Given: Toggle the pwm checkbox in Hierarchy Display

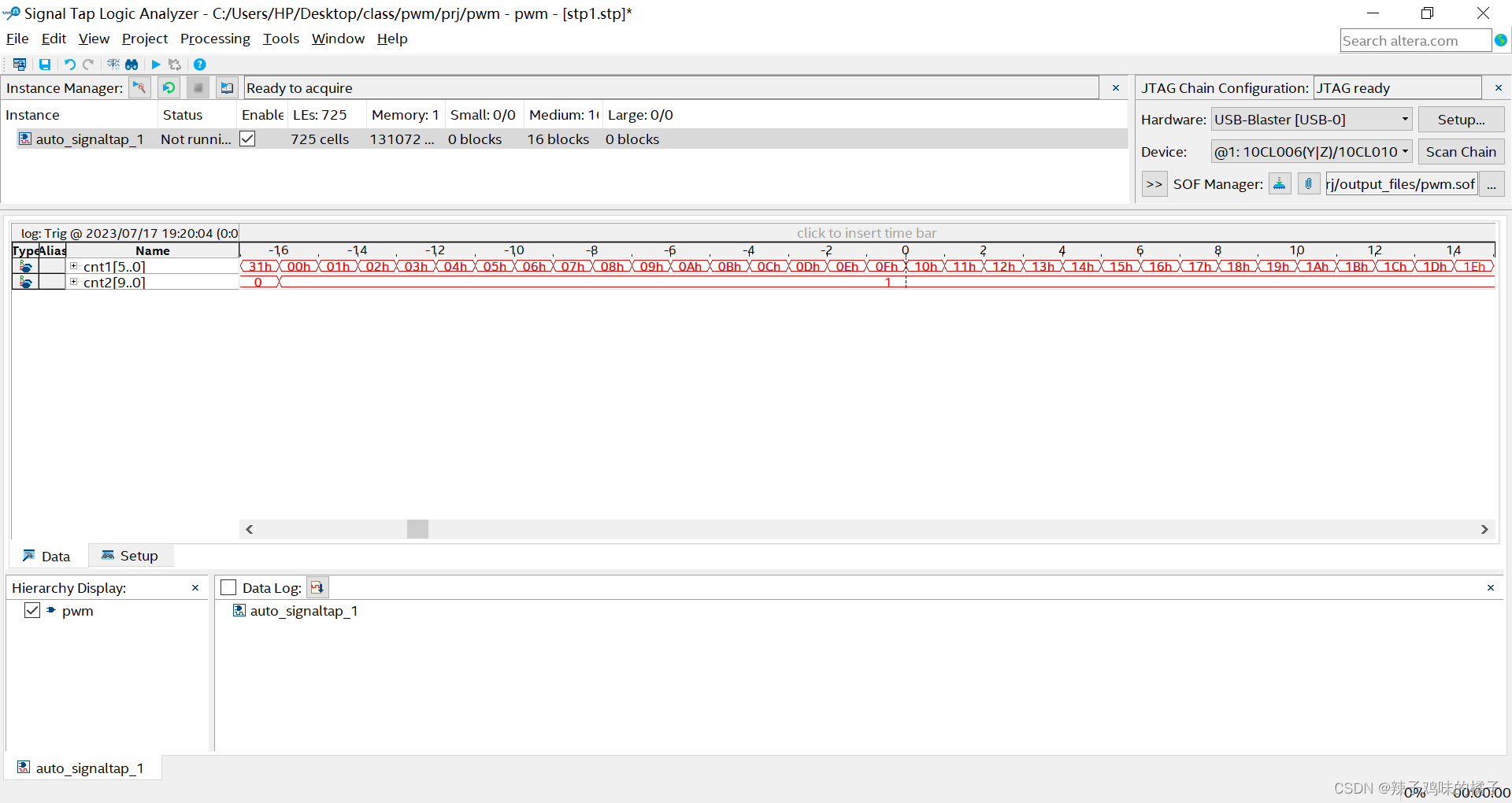Looking at the screenshot, I should [x=32, y=610].
